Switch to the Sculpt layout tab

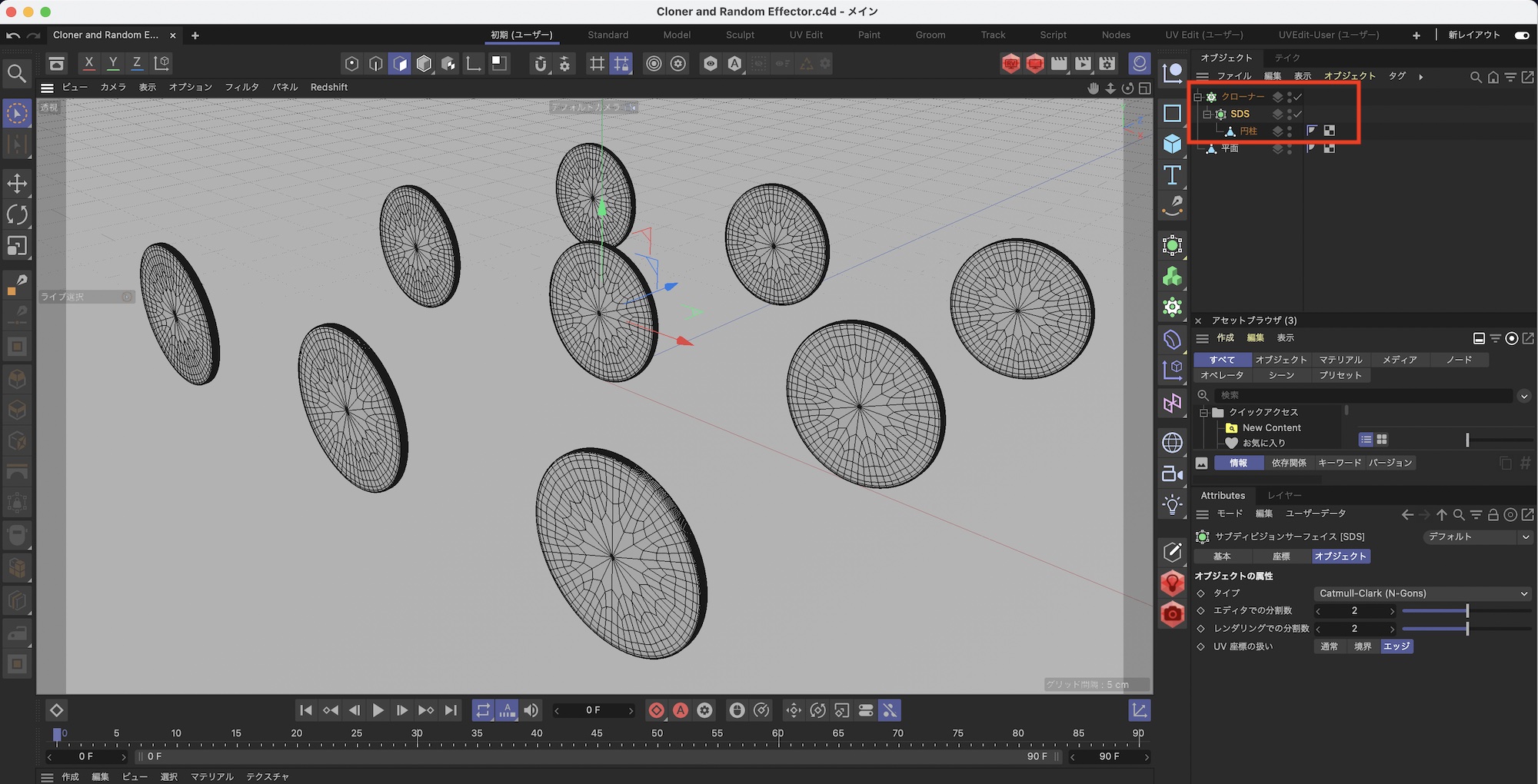coord(740,35)
